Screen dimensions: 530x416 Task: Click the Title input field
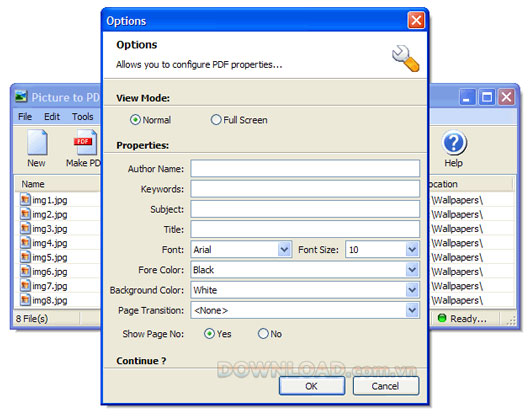(305, 229)
